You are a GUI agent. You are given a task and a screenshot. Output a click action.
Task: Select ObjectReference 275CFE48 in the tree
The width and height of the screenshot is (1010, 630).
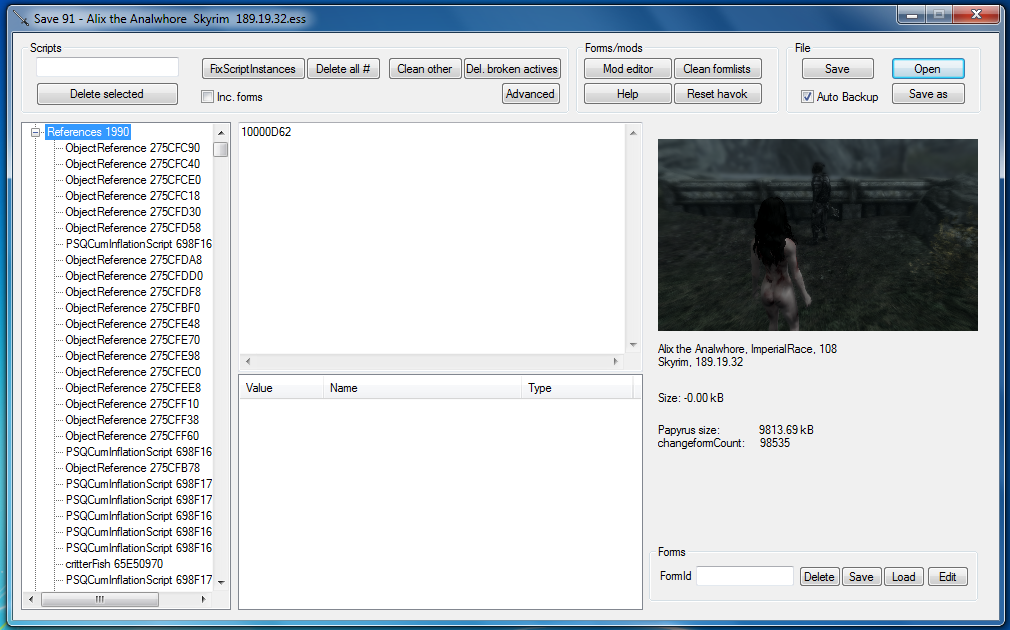132,324
